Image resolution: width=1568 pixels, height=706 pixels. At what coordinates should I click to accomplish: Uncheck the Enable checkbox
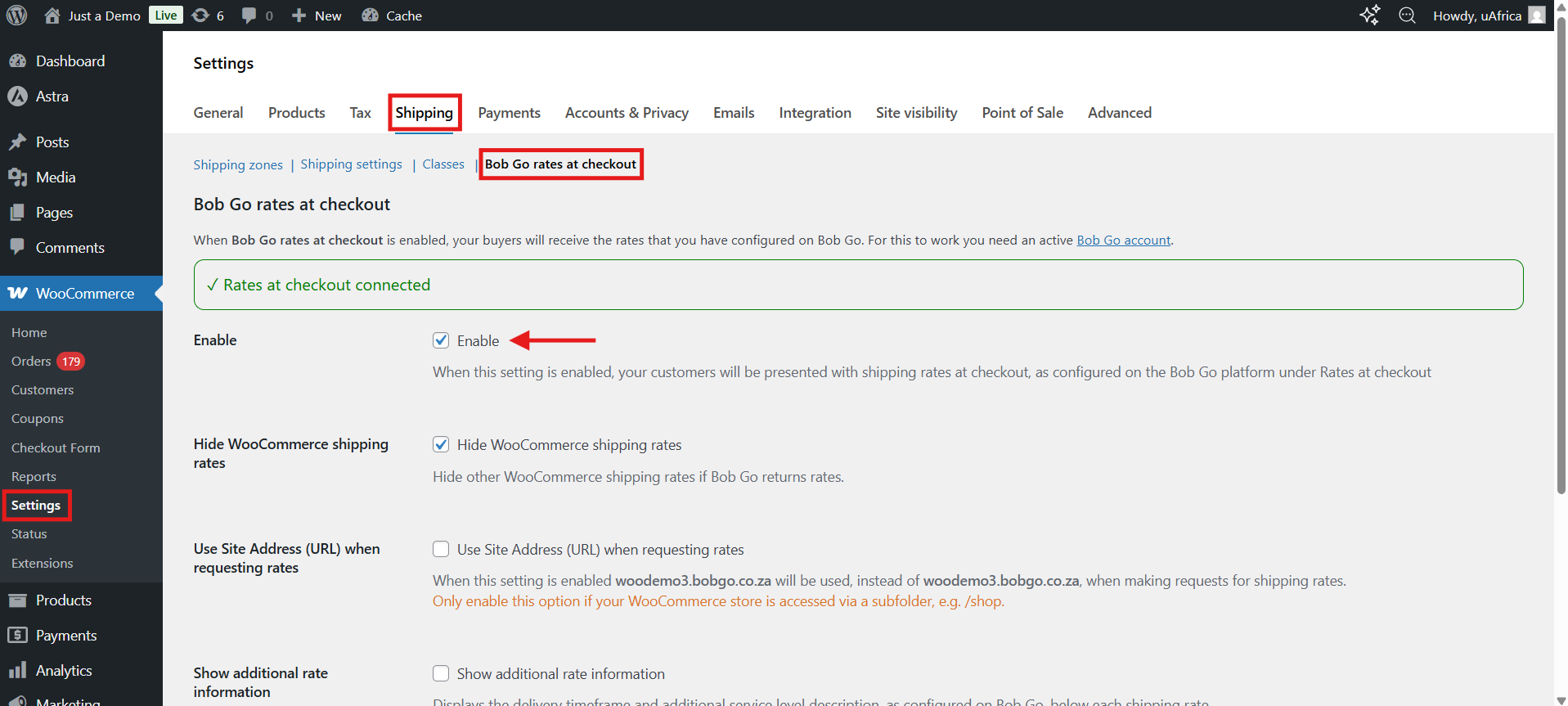[441, 340]
